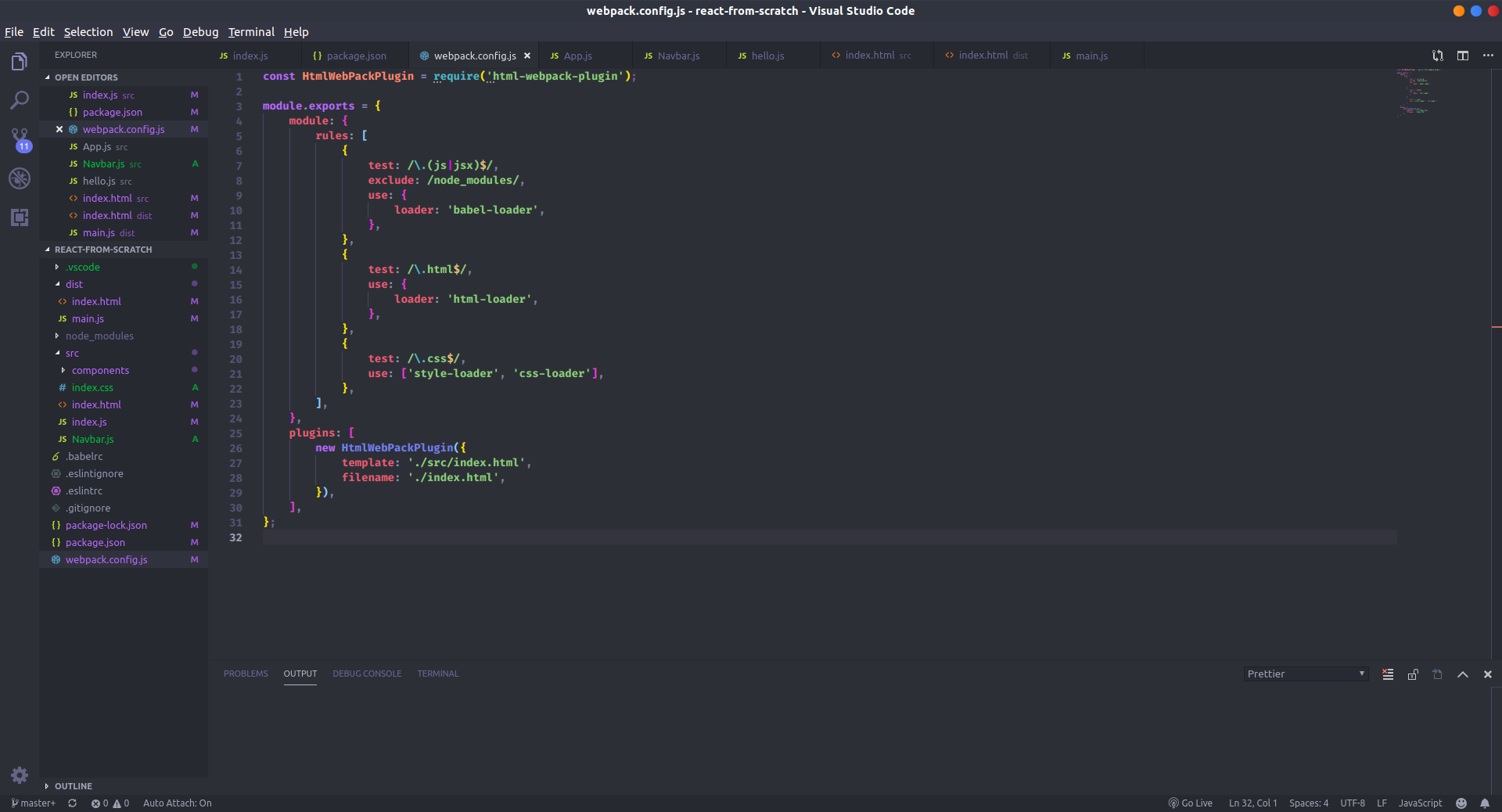Toggle output scroll lock
The image size is (1502, 812).
pyautogui.click(x=1413, y=674)
